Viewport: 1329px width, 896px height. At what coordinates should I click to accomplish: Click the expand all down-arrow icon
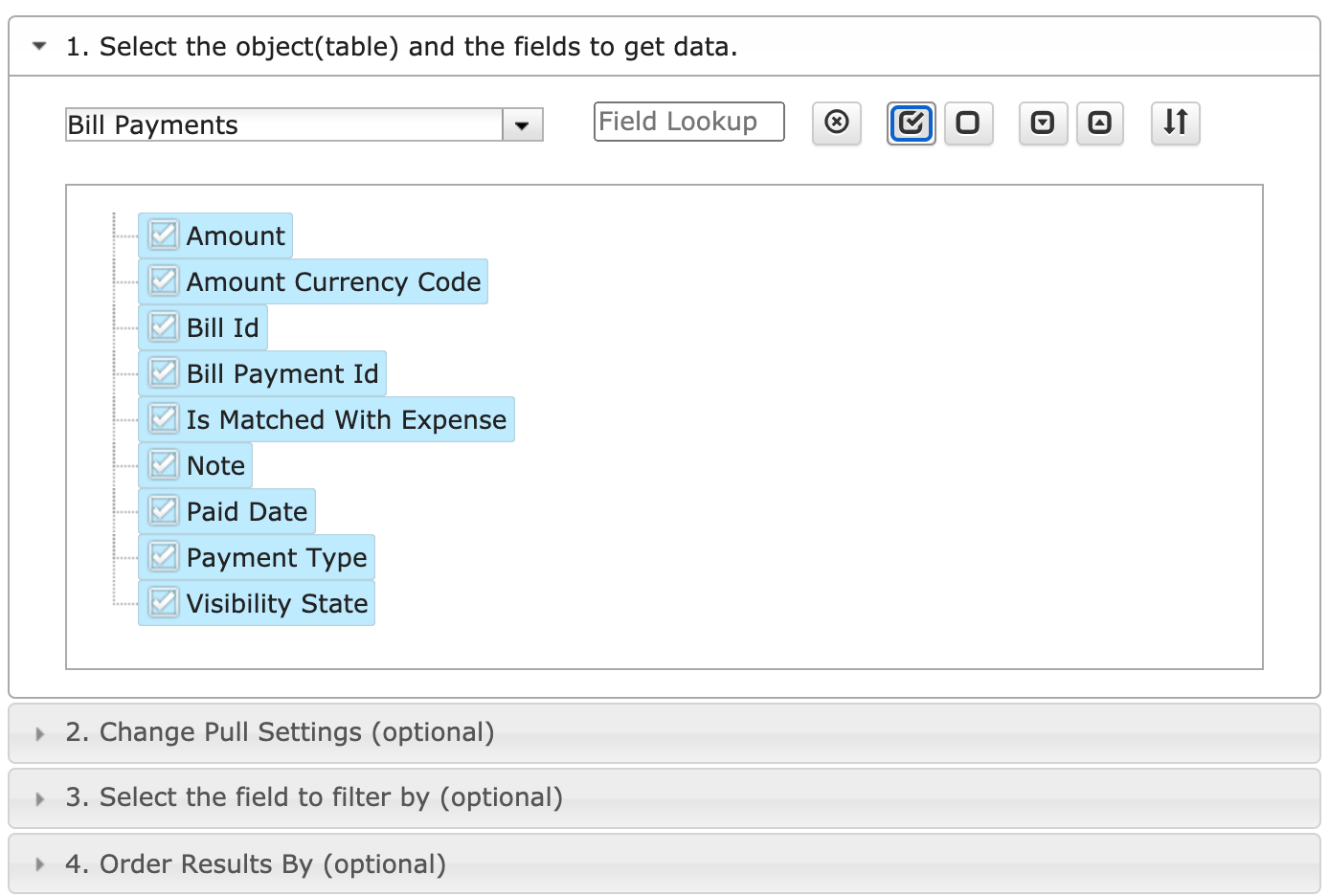1043,123
